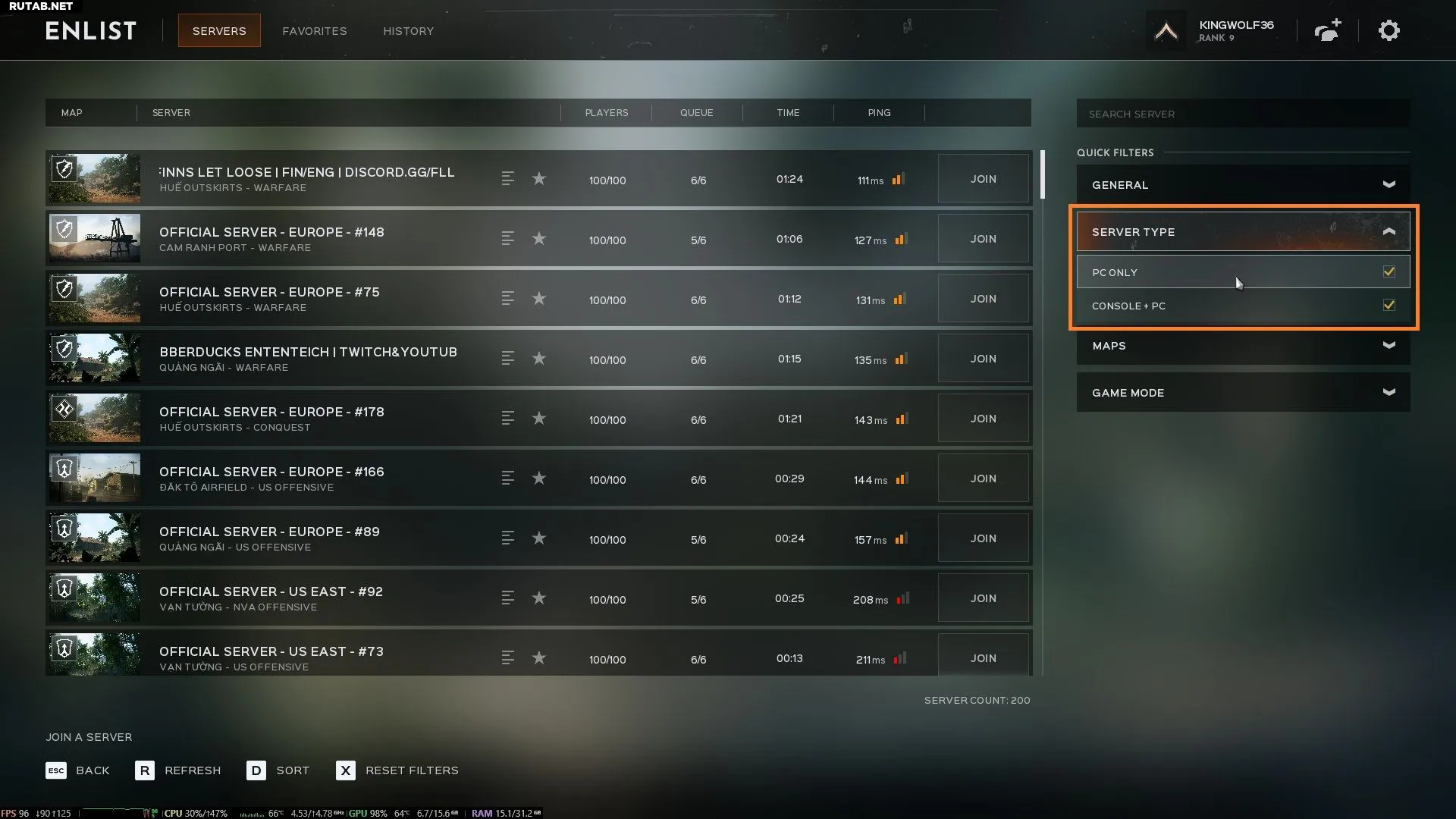Open details list icon for BBerducks Ententeich
The width and height of the screenshot is (1456, 819).
508,359
